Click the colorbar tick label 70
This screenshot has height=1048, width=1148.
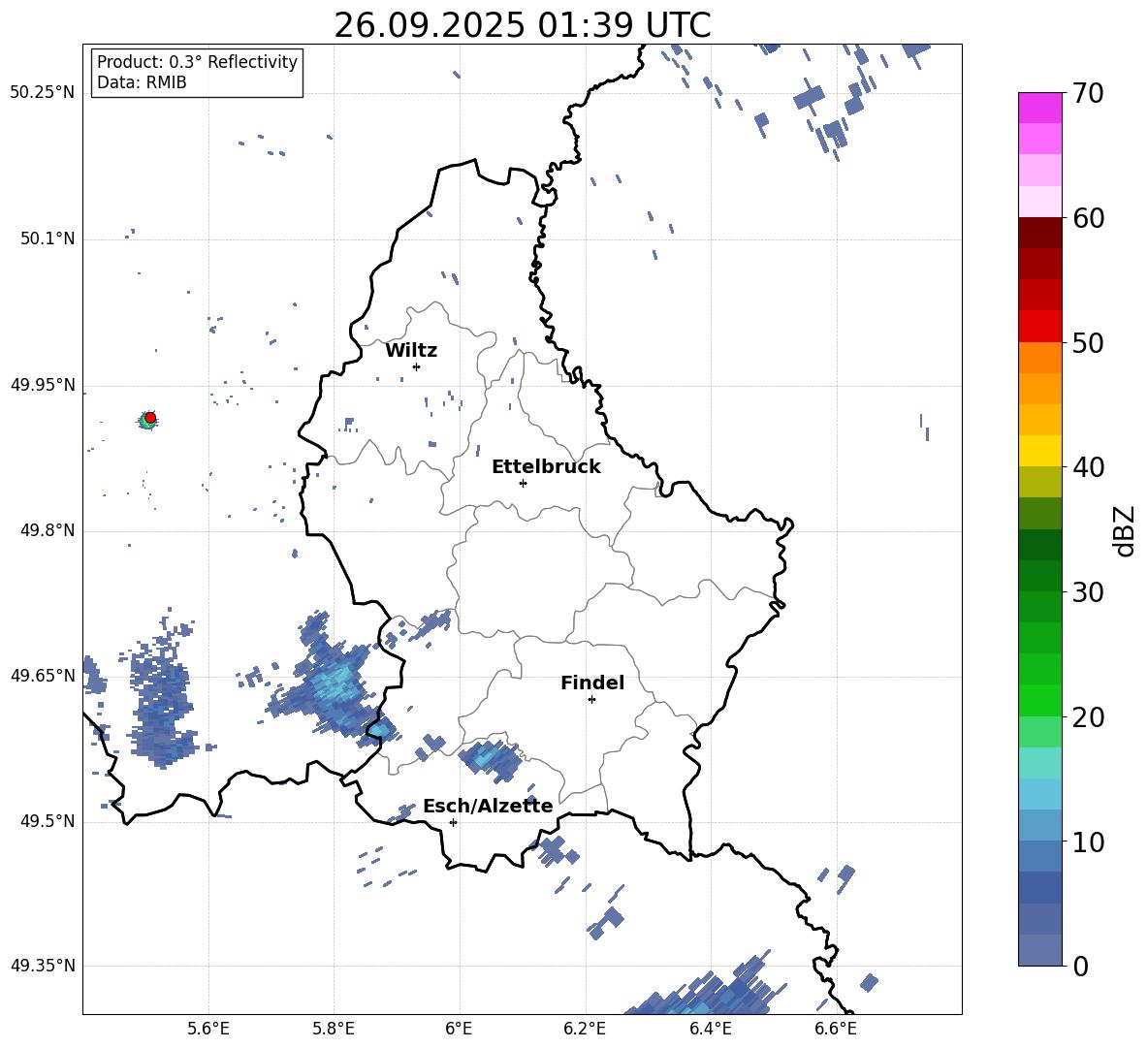click(x=1088, y=93)
